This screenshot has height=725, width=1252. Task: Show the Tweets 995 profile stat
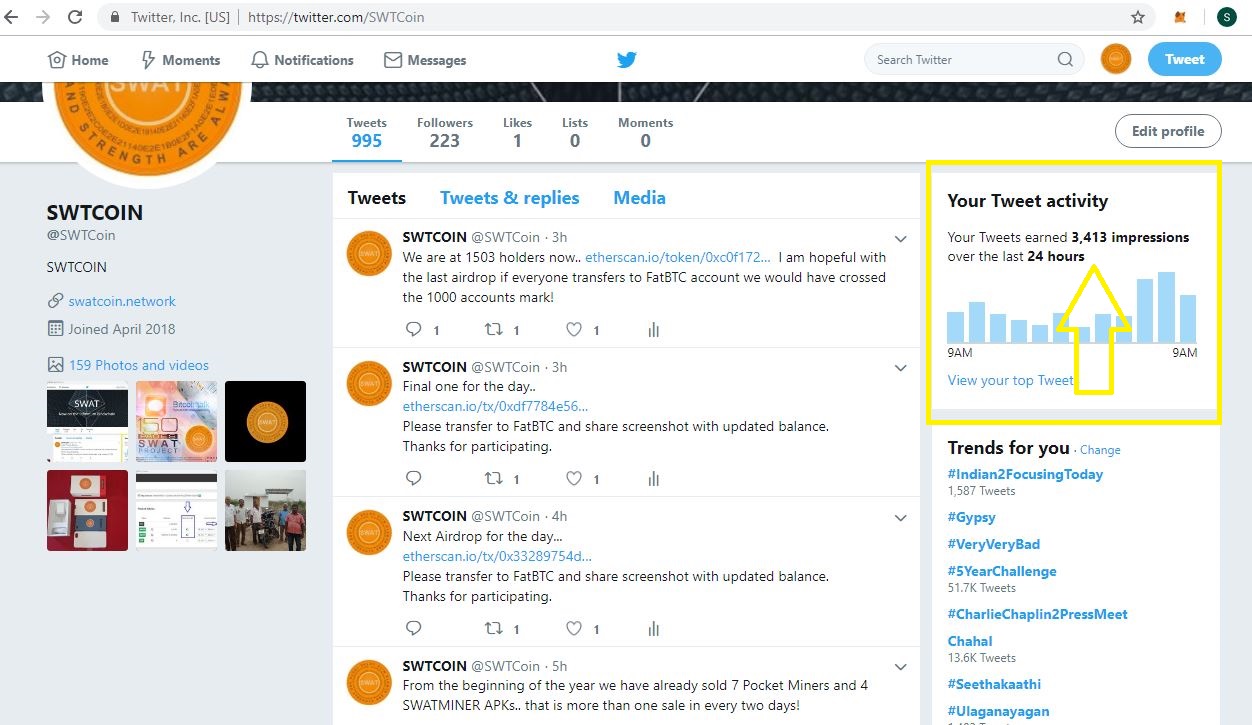tap(367, 133)
